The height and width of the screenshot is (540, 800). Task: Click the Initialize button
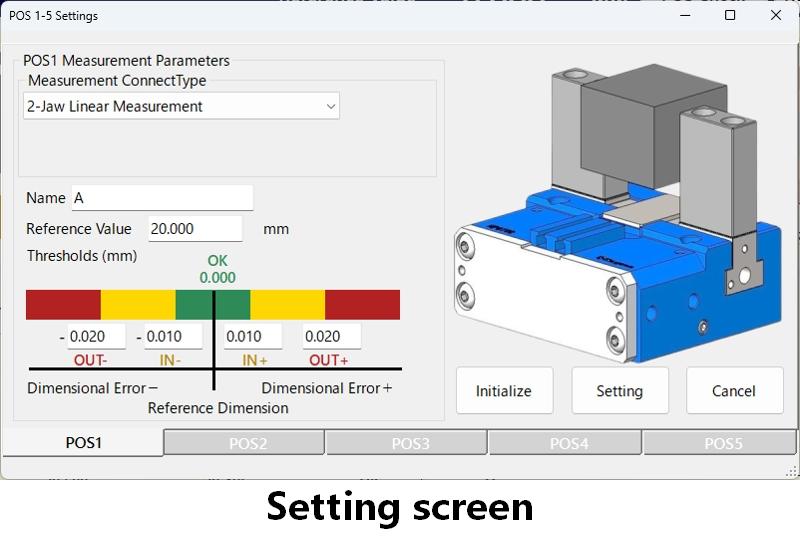click(505, 390)
